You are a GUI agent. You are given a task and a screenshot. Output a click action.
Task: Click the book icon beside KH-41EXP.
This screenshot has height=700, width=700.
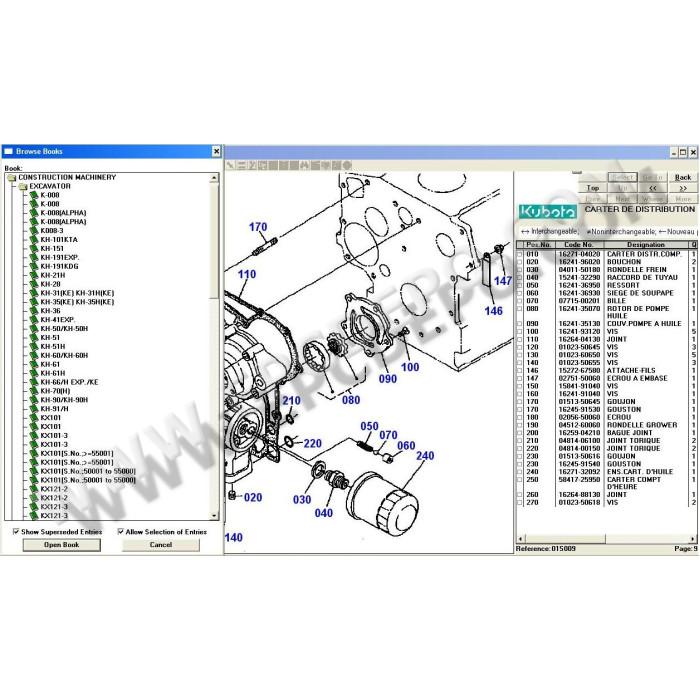point(34,320)
